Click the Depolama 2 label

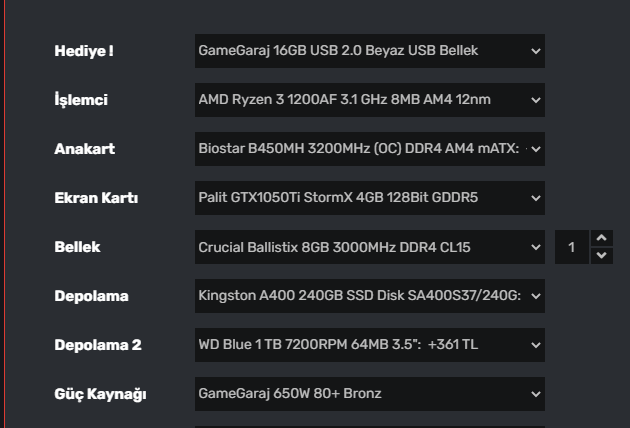tap(97, 345)
